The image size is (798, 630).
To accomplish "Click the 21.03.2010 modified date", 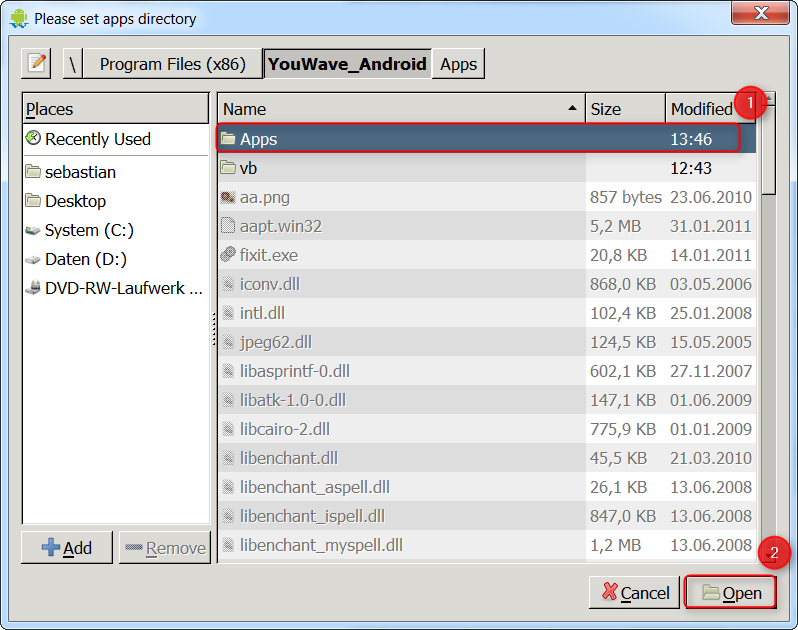I will (710, 458).
